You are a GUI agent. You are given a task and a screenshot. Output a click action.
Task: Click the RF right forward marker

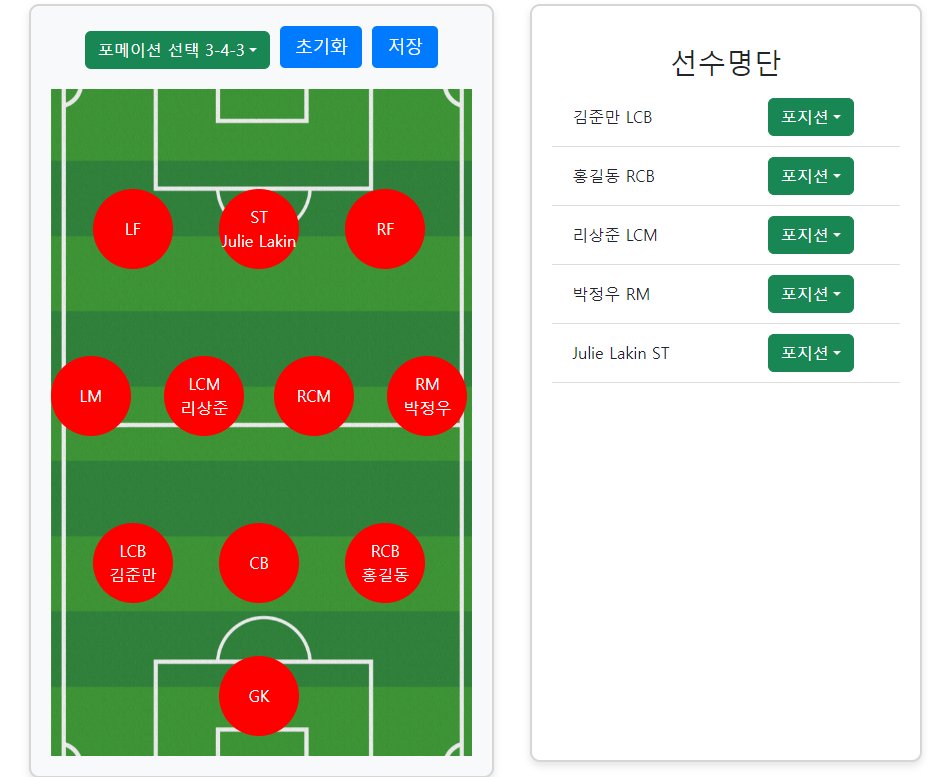pos(385,229)
